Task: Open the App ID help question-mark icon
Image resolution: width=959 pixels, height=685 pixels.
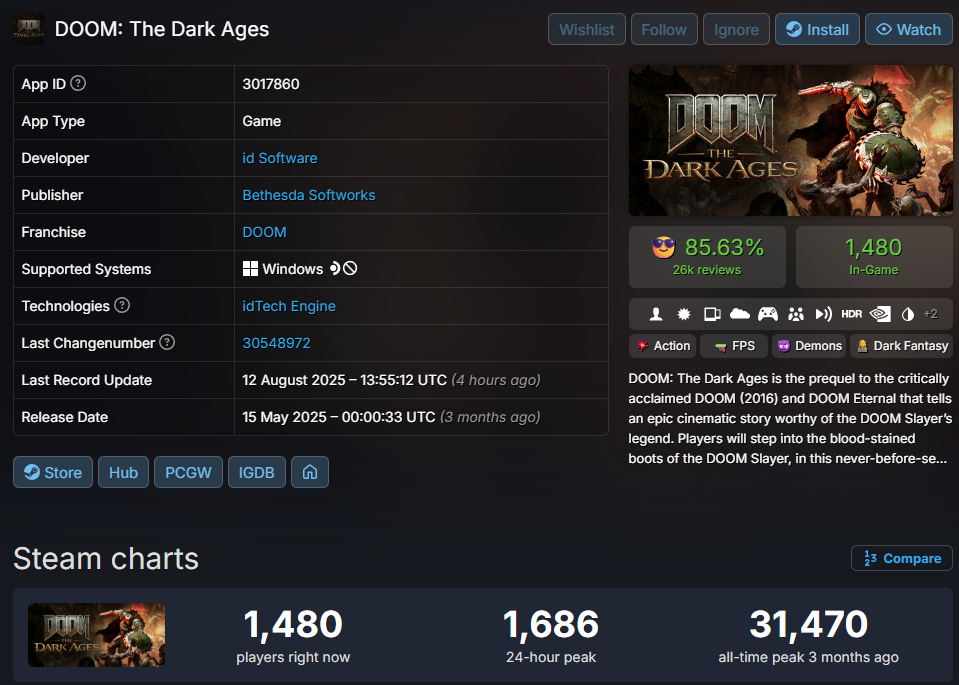Action: 78,83
